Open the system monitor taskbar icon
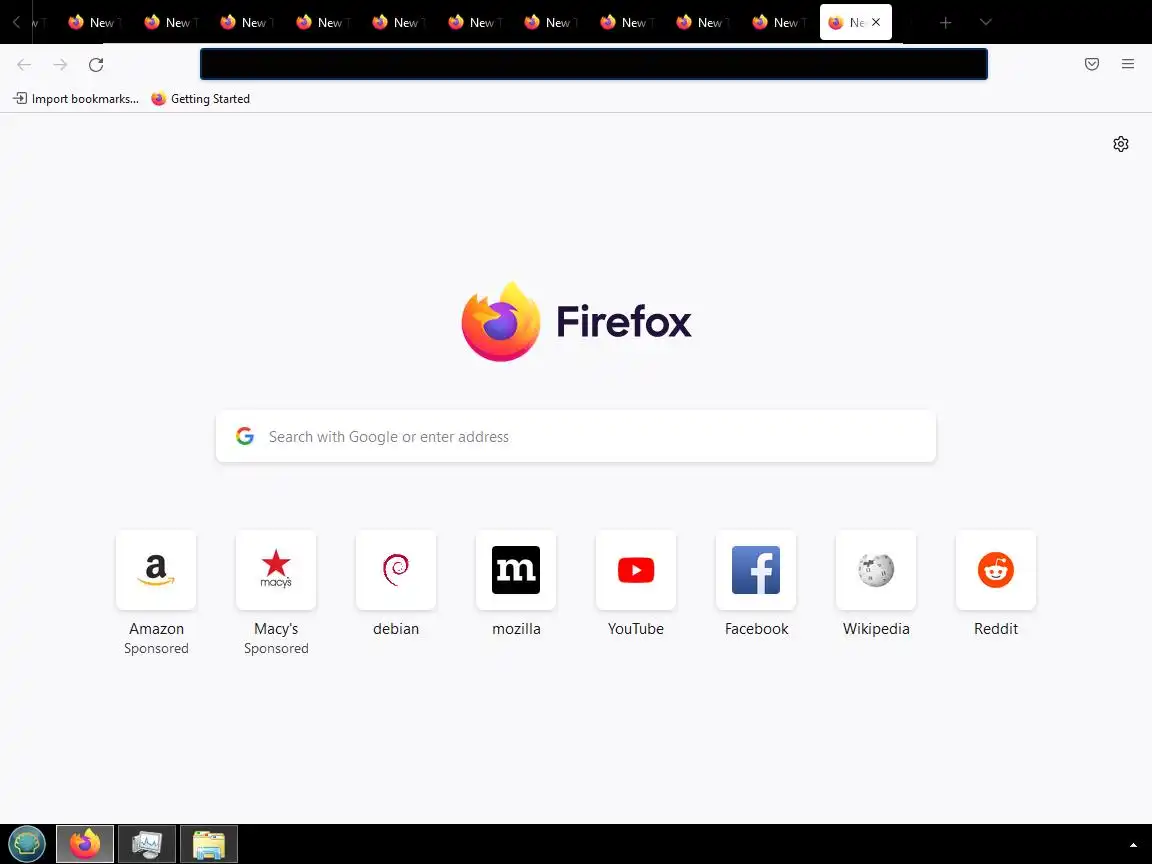The image size is (1152, 864). [147, 843]
